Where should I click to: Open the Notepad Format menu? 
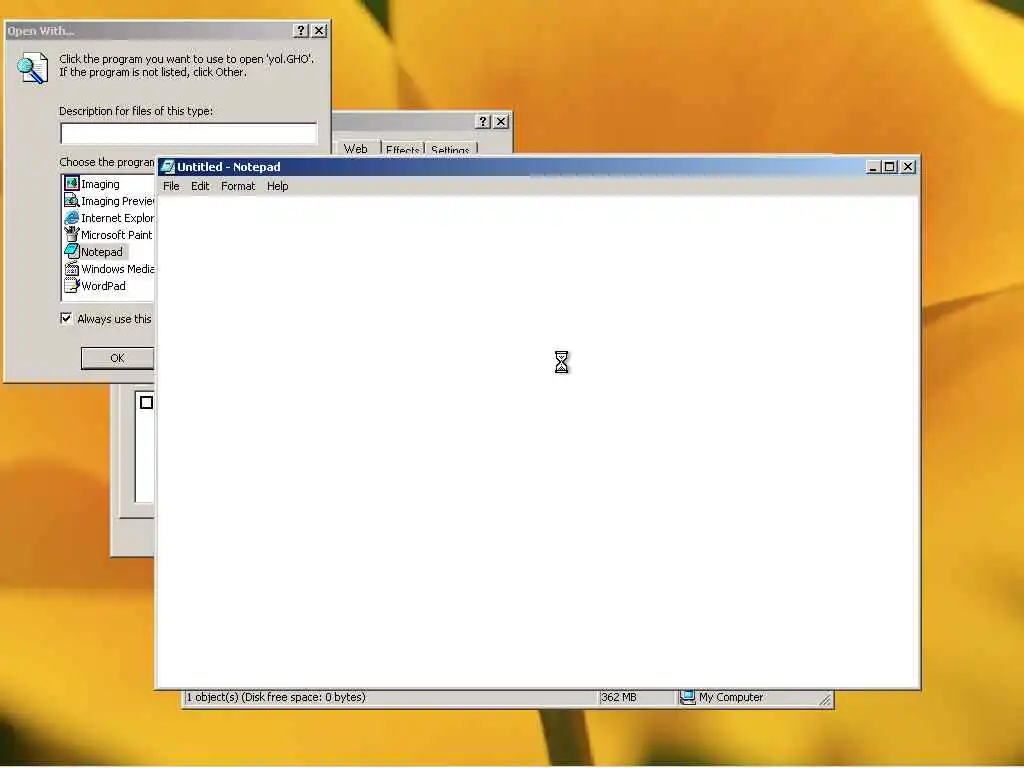(x=238, y=186)
